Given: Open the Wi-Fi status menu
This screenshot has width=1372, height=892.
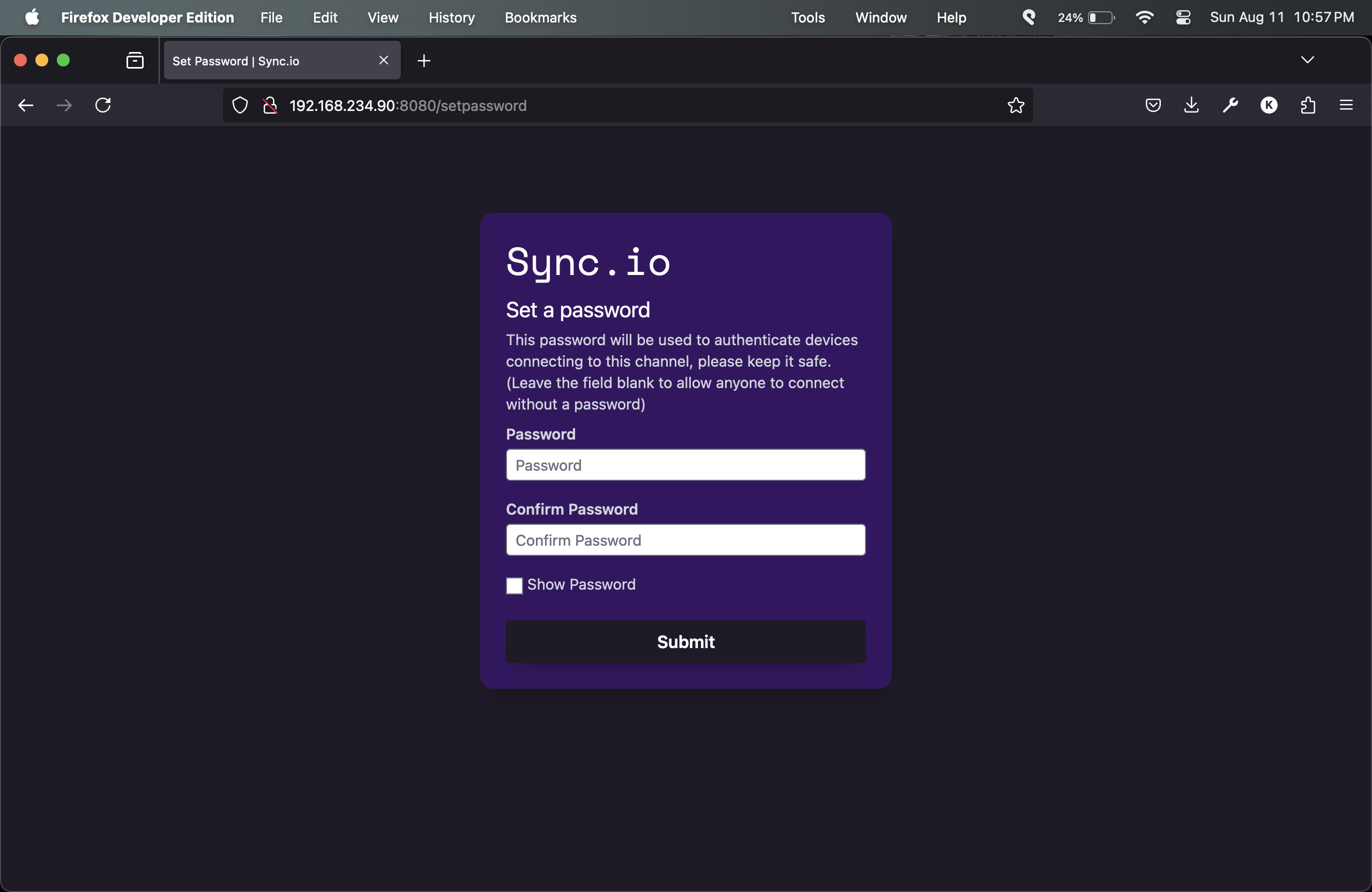Looking at the screenshot, I should (x=1144, y=17).
